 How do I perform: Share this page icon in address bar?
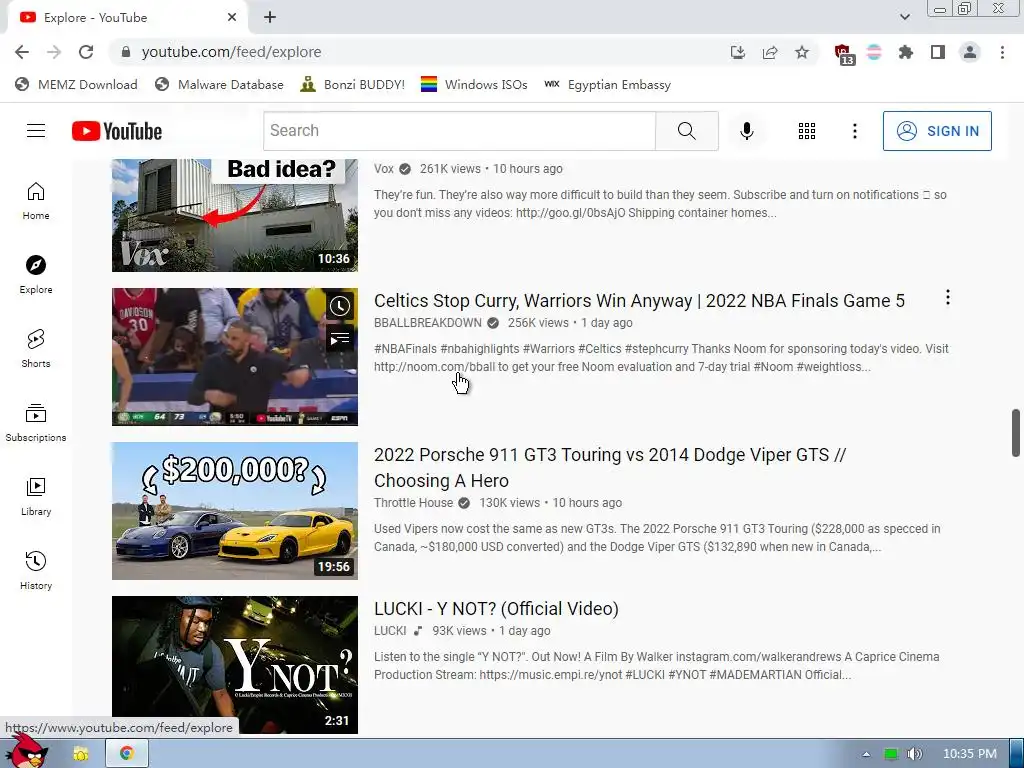coord(770,52)
